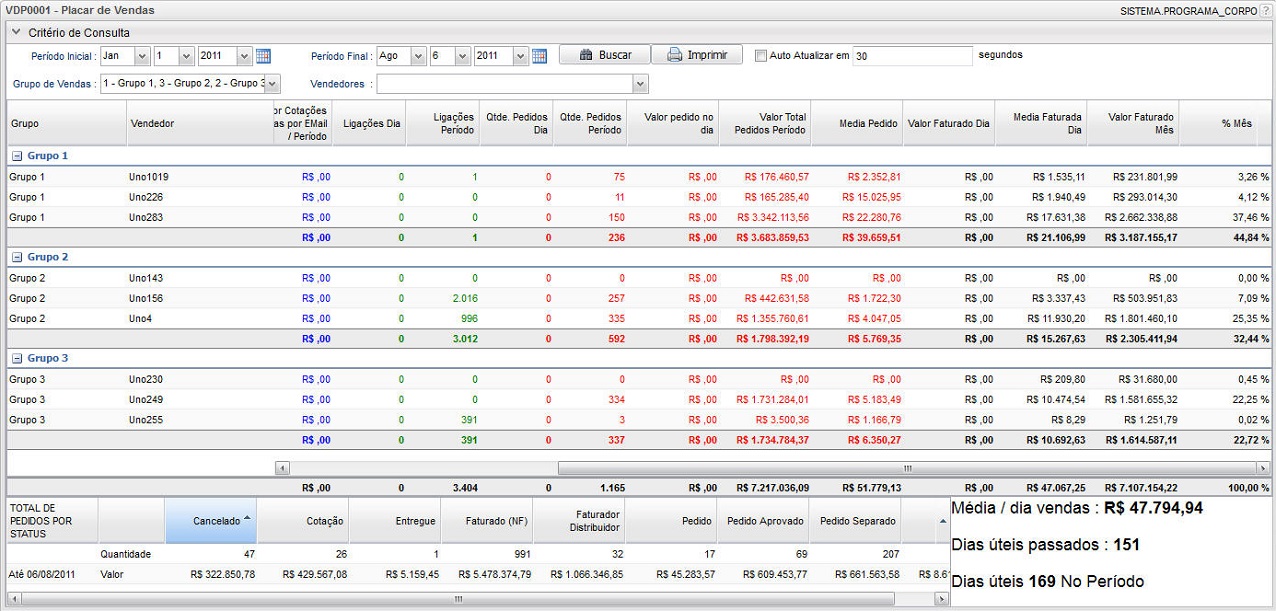This screenshot has width=1276, height=611.
Task: Collapse the Critério de Consulta panel
Action: (x=16, y=33)
